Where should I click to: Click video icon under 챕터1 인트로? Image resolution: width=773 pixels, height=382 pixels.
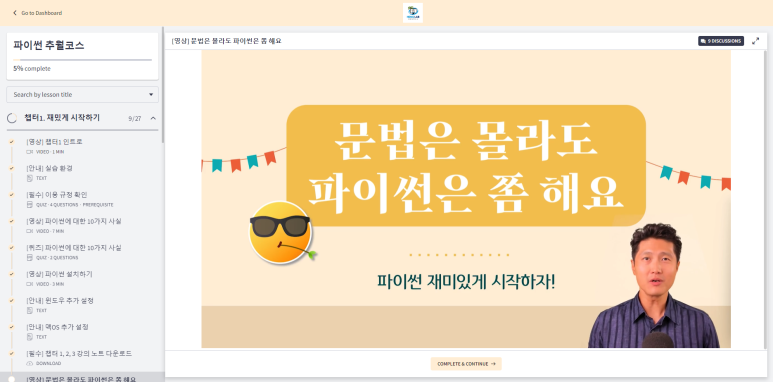click(30, 152)
